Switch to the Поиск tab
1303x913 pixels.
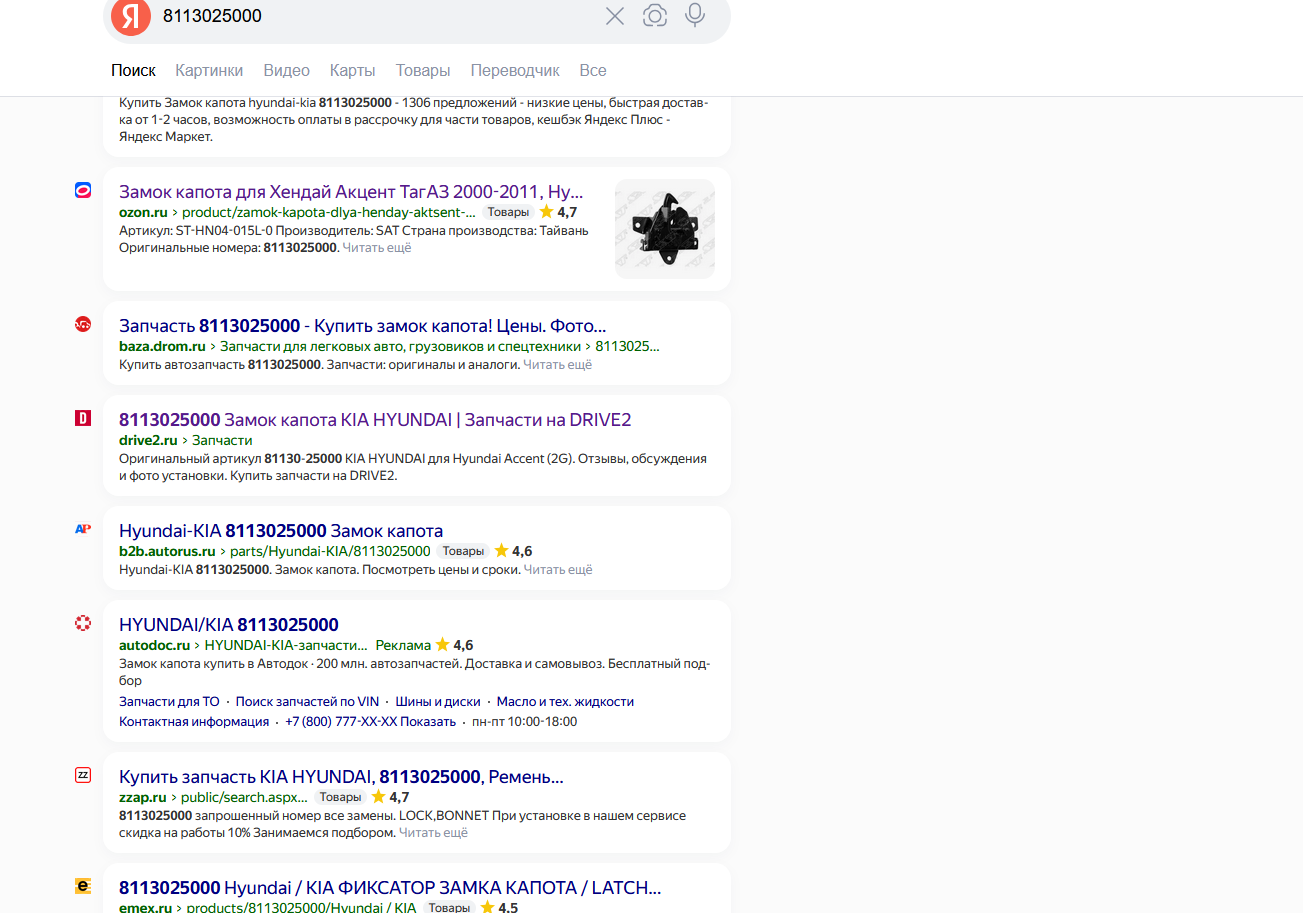click(x=133, y=70)
